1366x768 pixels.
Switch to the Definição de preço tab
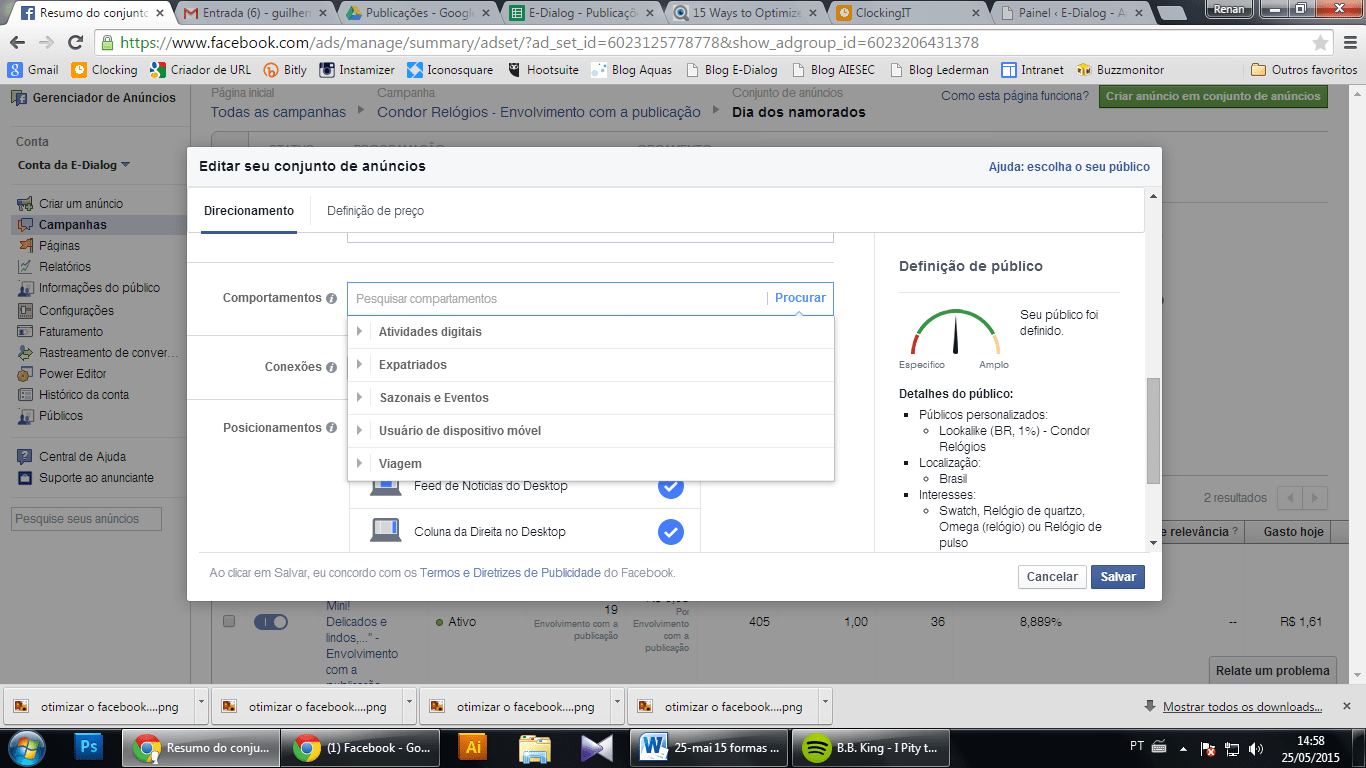[375, 211]
